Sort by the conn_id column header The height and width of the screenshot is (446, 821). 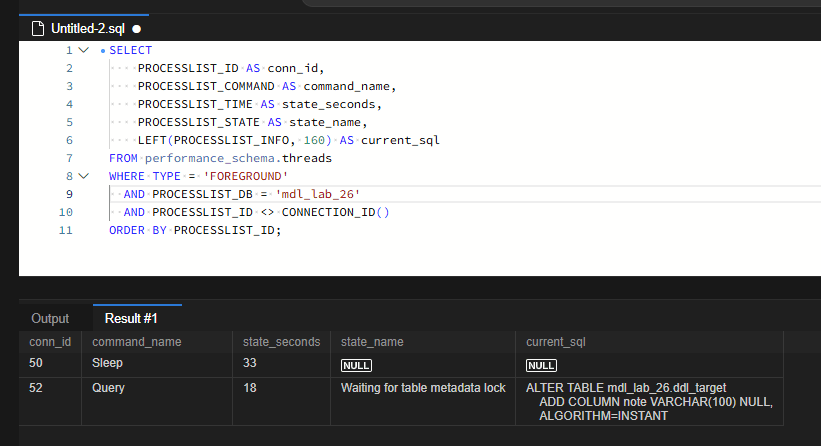point(50,342)
